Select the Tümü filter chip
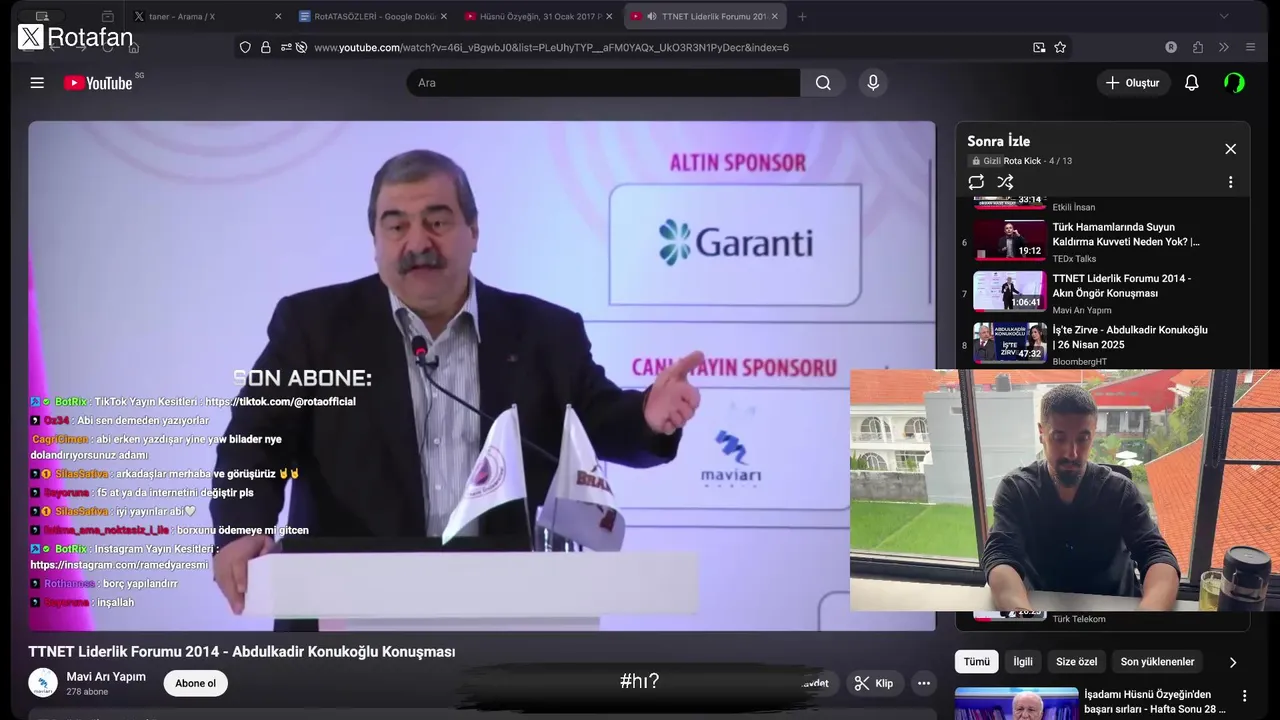The image size is (1280, 720). (976, 662)
